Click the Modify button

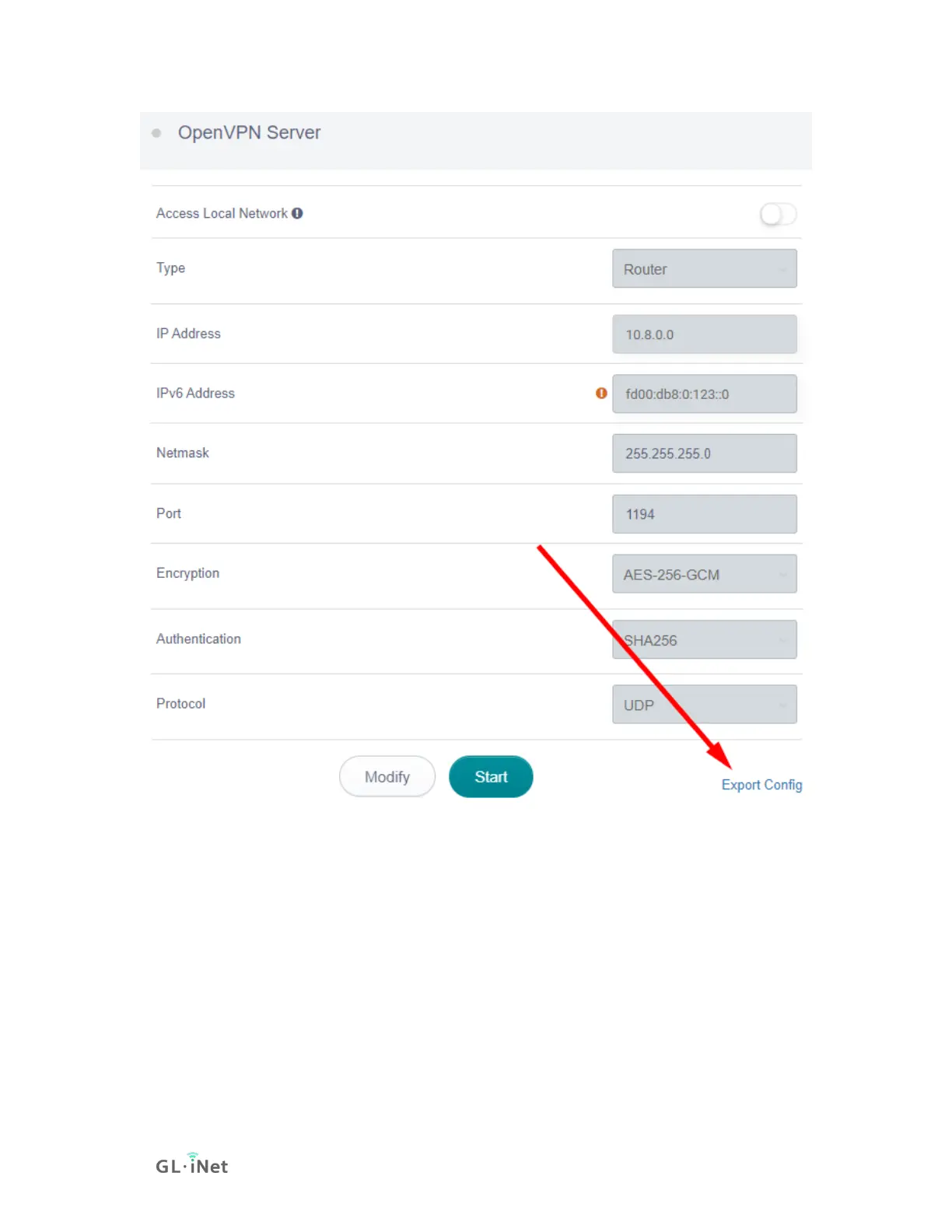pyautogui.click(x=387, y=777)
